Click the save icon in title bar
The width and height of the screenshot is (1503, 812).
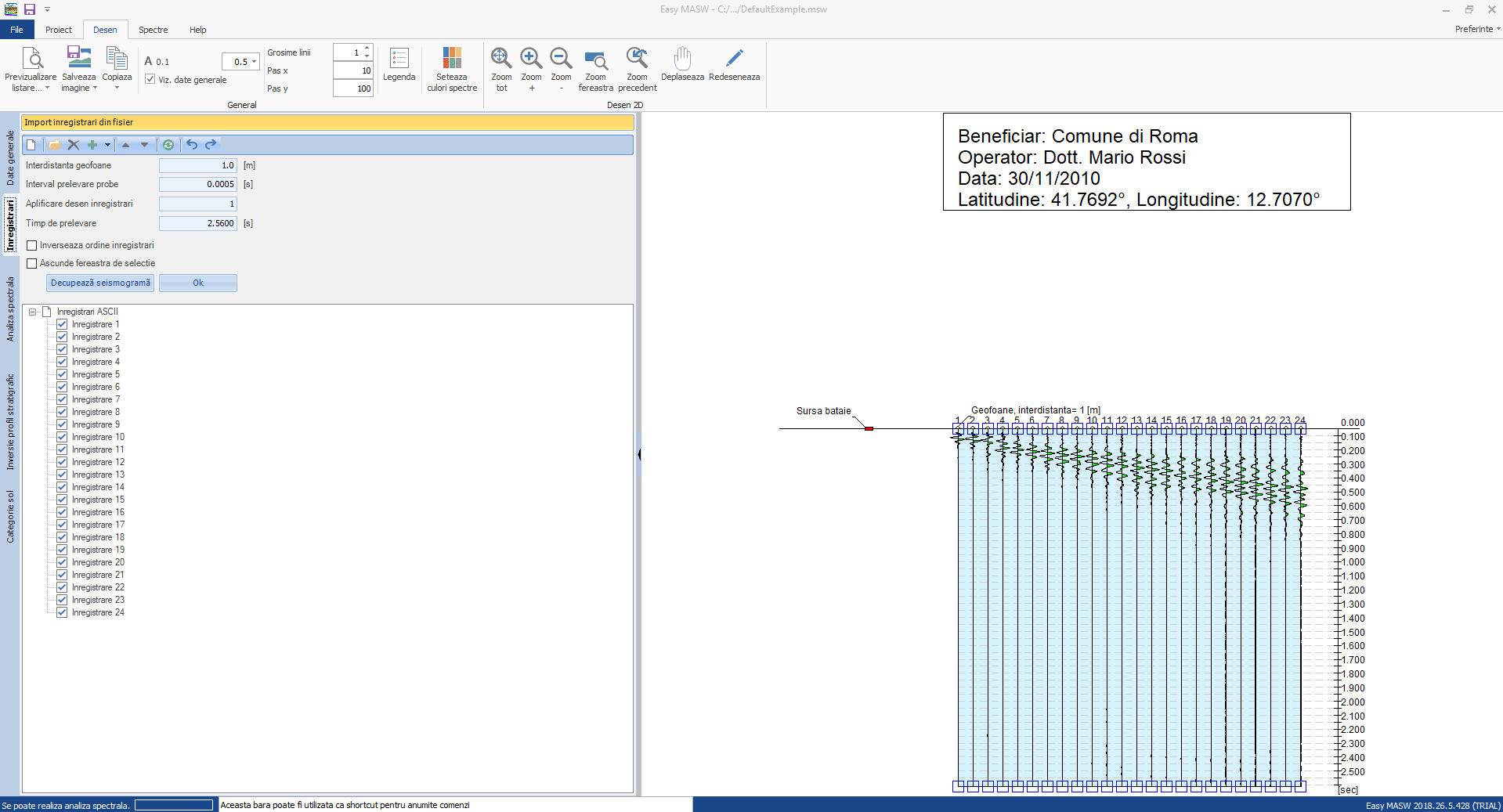click(x=30, y=9)
